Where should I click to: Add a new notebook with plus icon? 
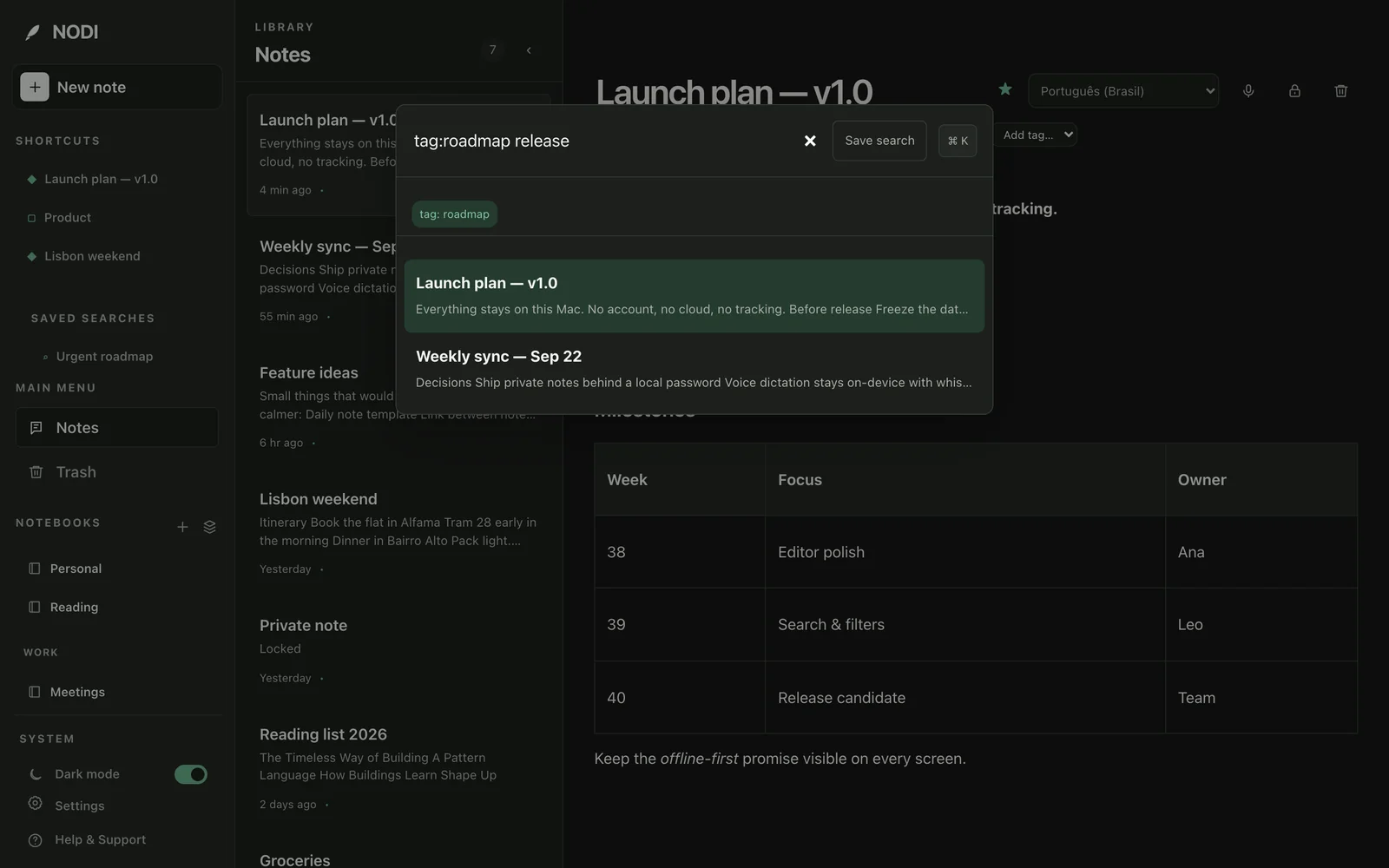[x=182, y=527]
